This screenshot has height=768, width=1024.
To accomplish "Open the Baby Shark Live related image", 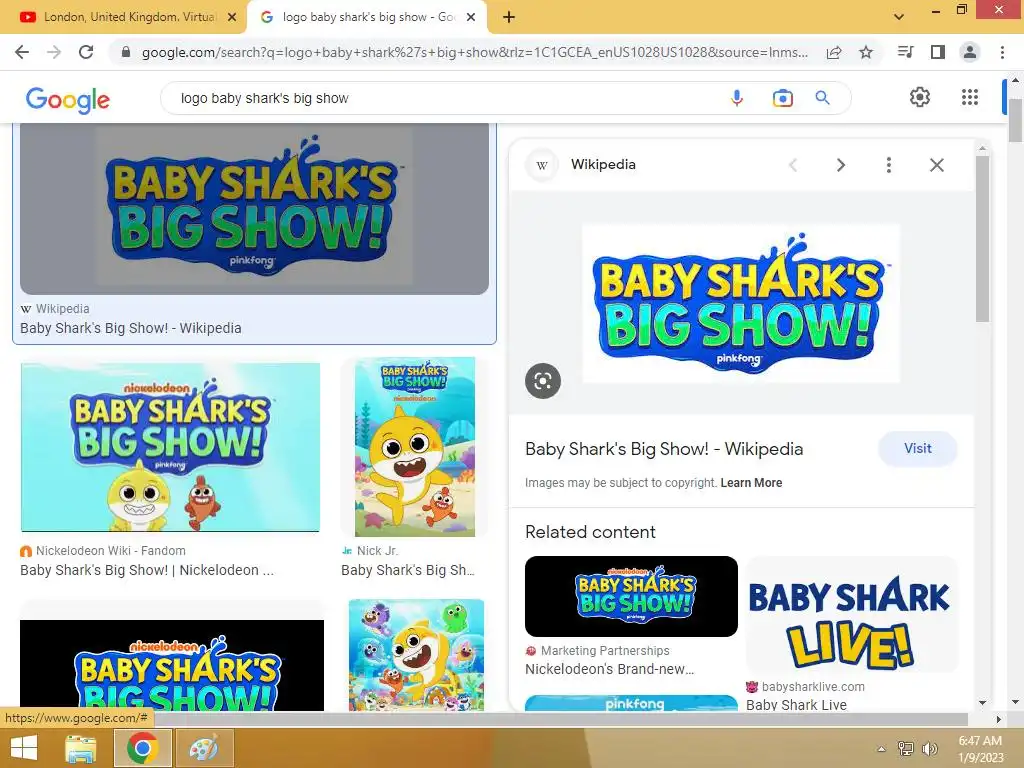I will click(x=852, y=615).
